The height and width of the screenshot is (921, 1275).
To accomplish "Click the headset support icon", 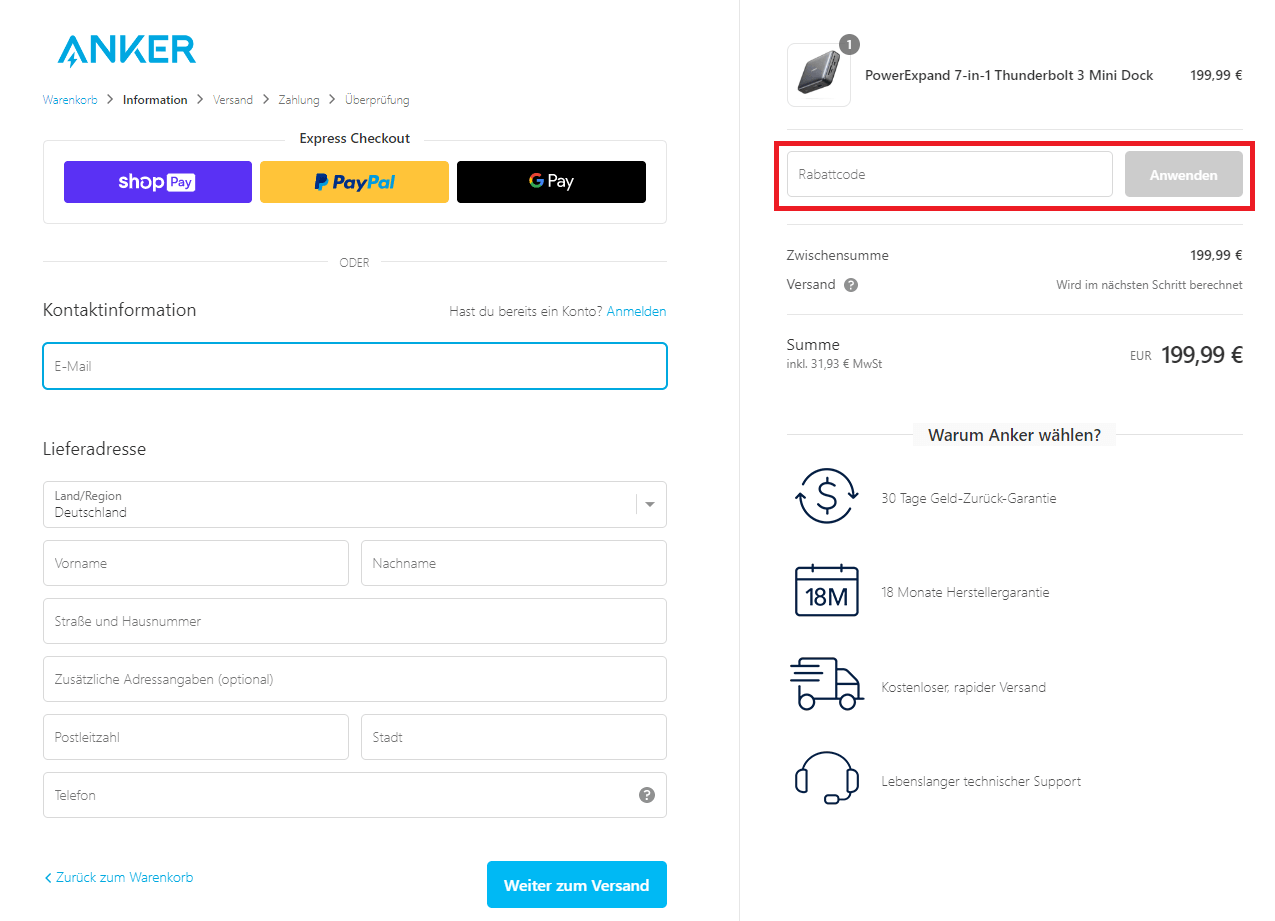I will (x=827, y=778).
